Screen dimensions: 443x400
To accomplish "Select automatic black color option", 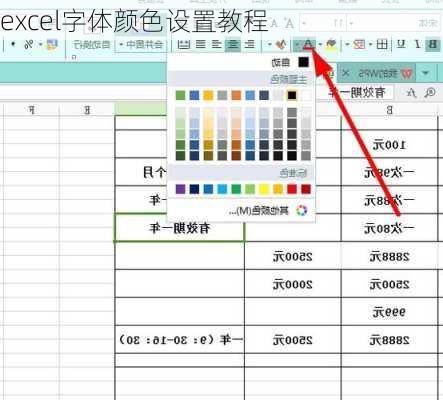I will click(x=290, y=62).
